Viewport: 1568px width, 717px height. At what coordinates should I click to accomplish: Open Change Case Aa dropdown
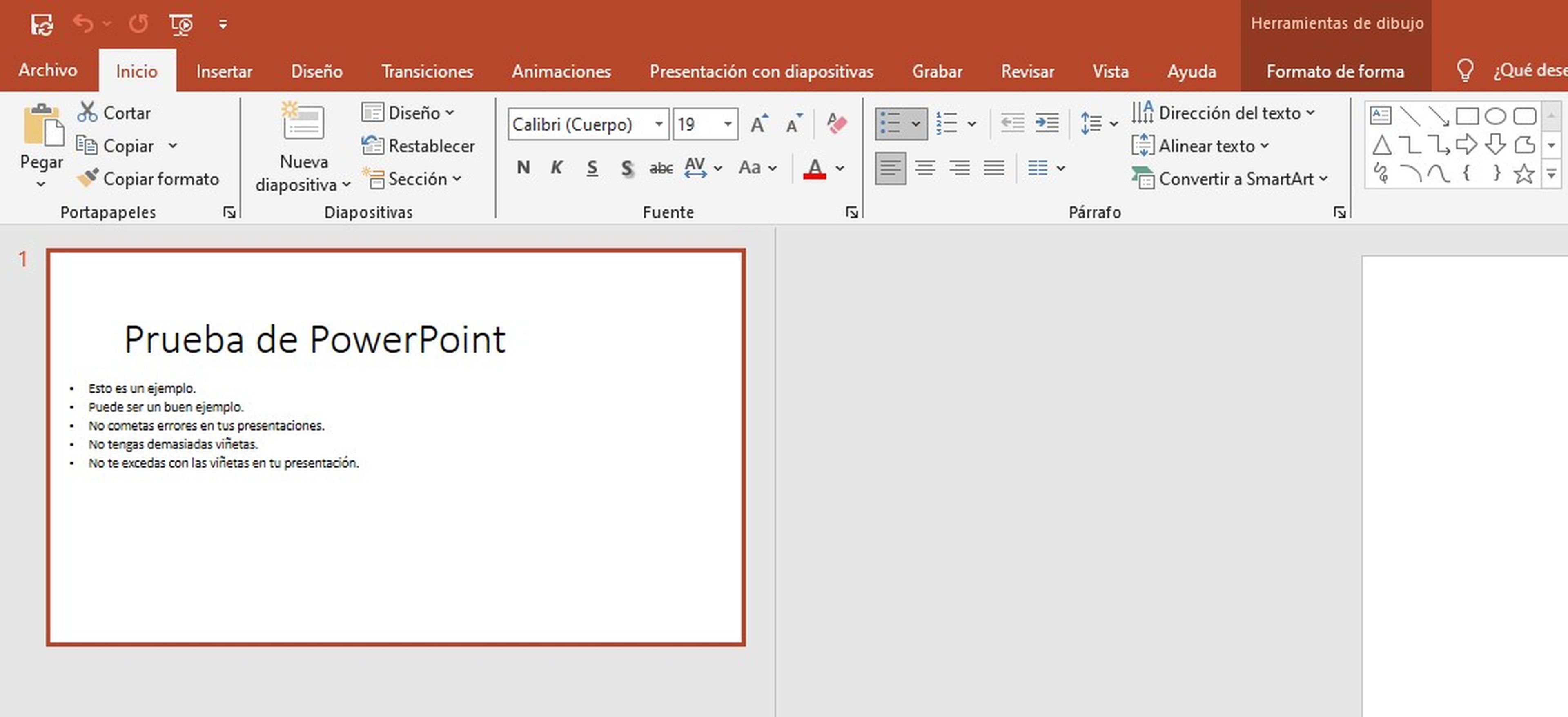[757, 168]
